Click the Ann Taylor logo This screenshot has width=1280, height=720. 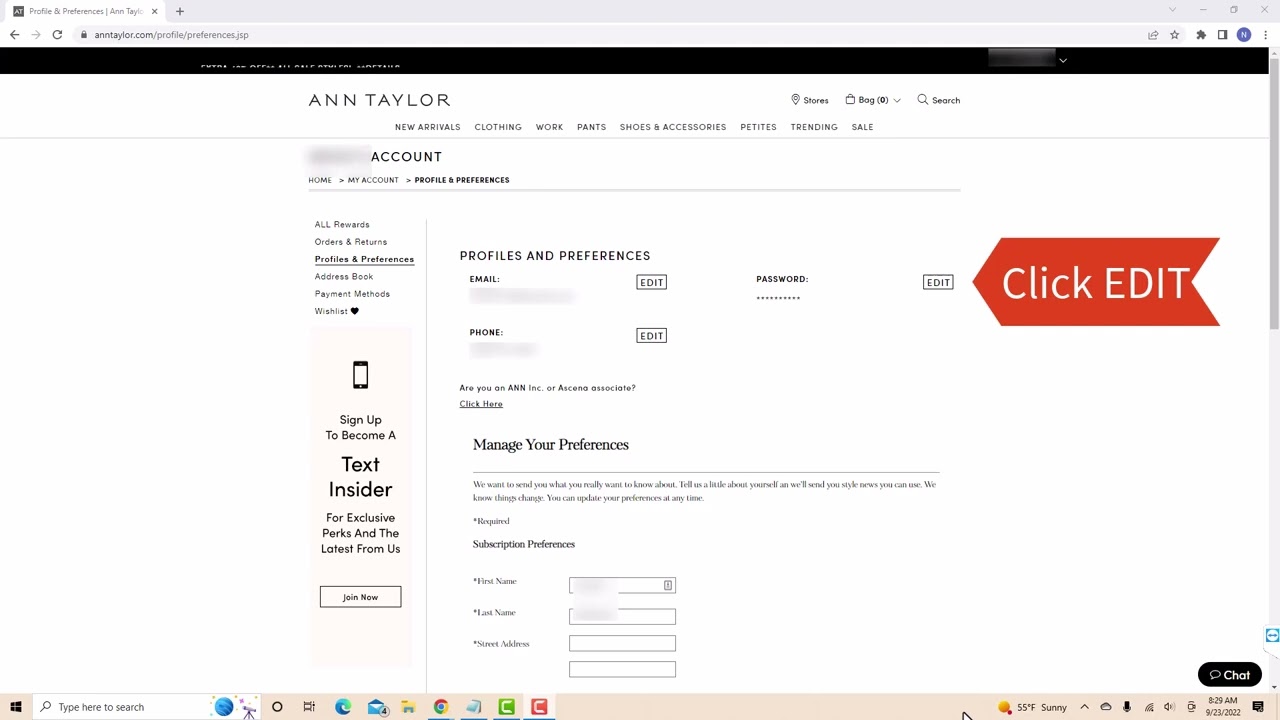(379, 100)
